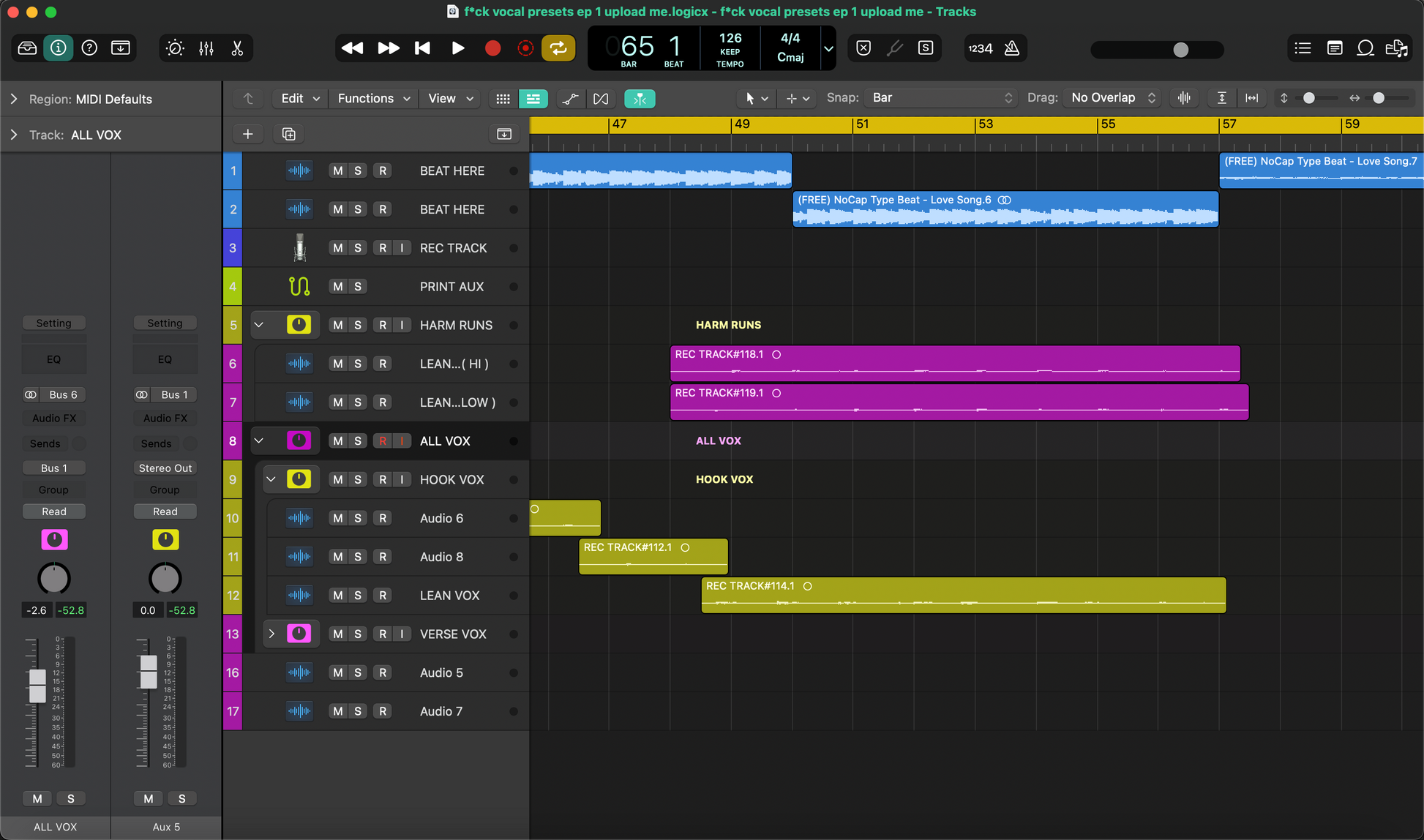Open the View menu
The width and height of the screenshot is (1424, 840).
tap(450, 98)
